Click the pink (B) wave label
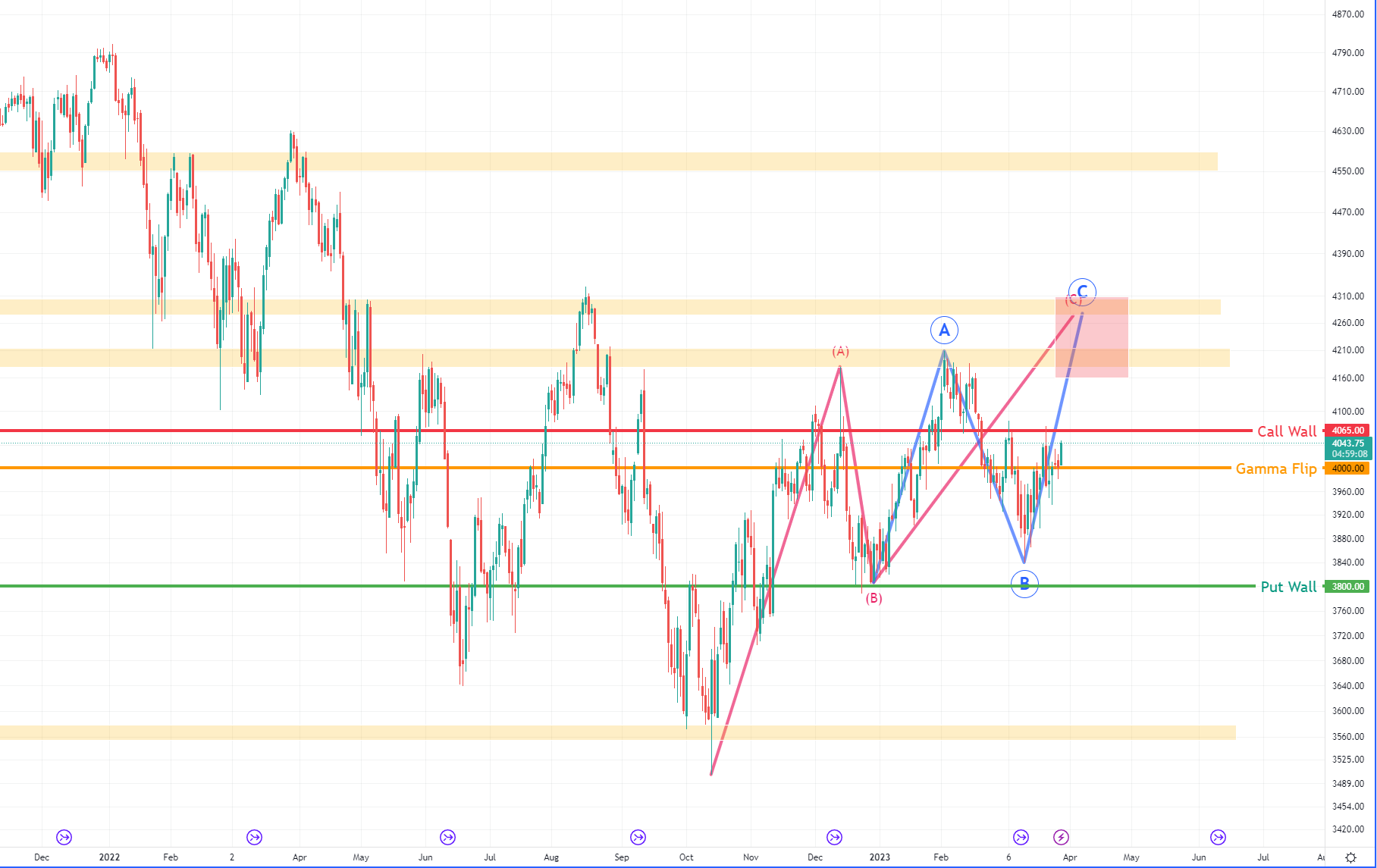1377x868 pixels. coord(874,598)
